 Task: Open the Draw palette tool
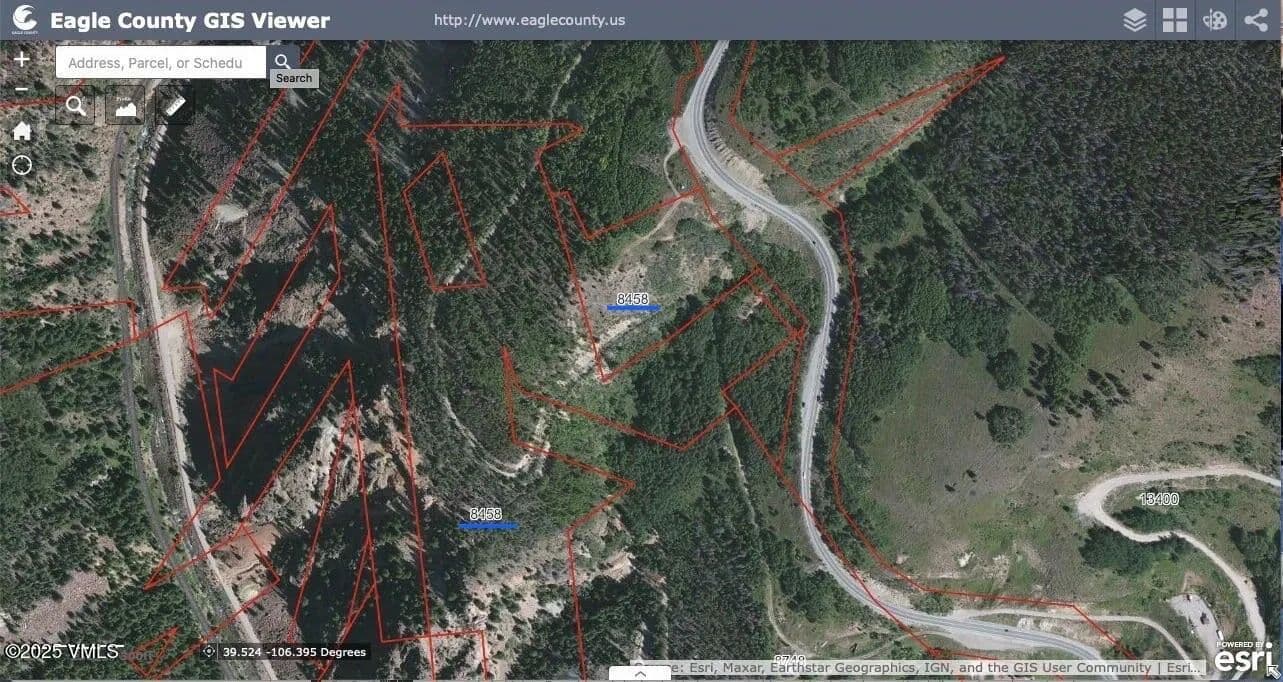1215,20
